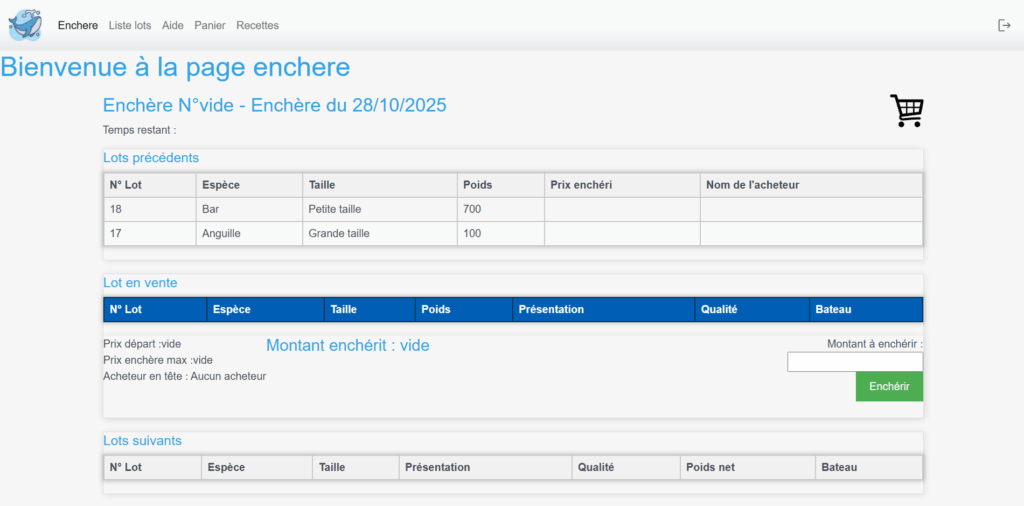This screenshot has height=506, width=1024.
Task: Click Poids net header in Lots suivants
Action: (710, 467)
